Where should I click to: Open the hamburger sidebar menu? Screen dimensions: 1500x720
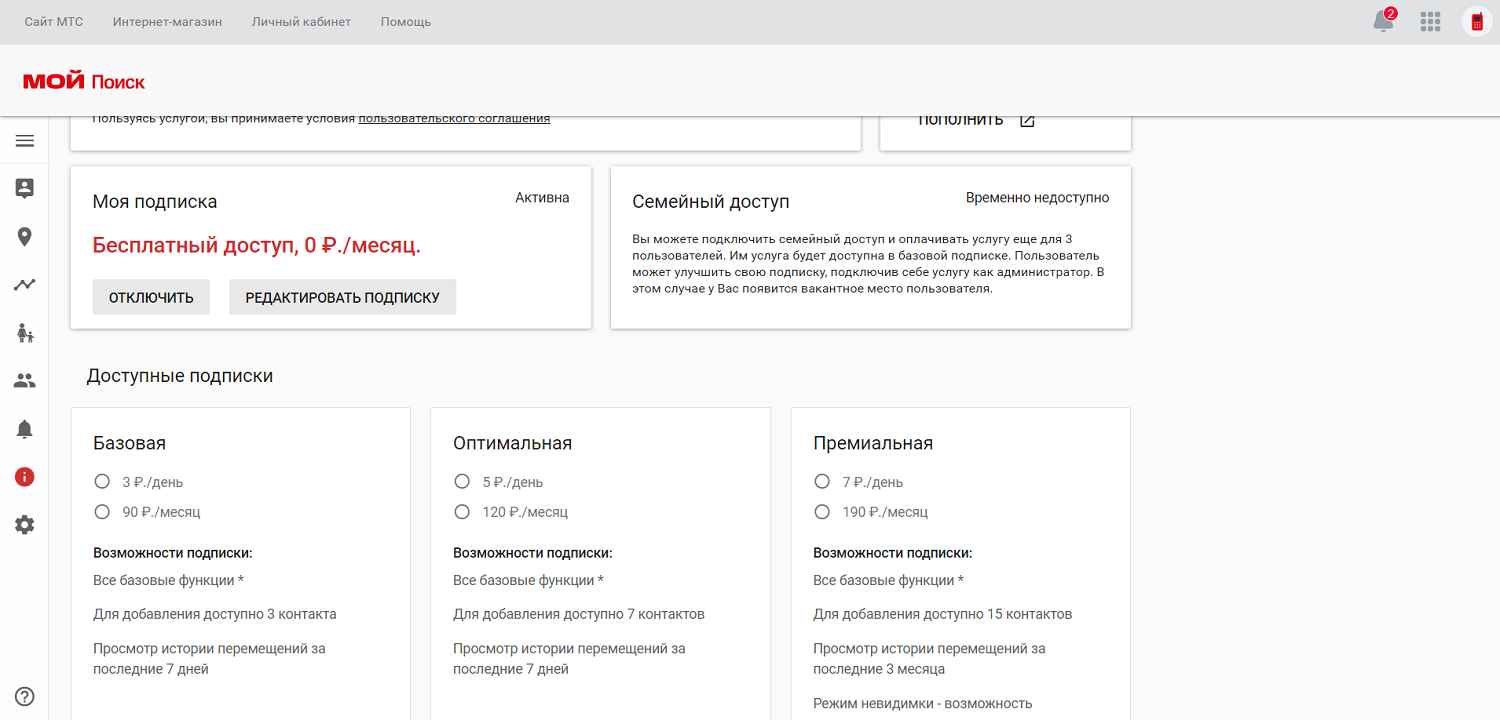[25, 141]
